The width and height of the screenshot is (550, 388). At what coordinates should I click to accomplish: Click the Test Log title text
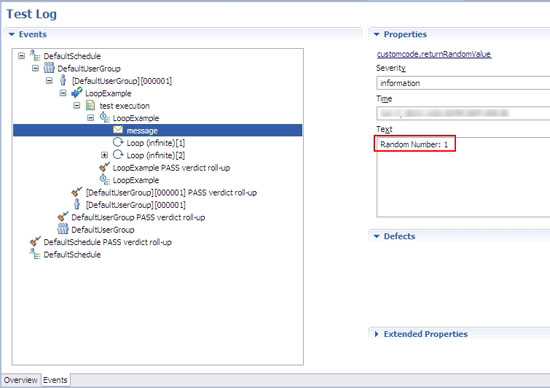click(32, 14)
